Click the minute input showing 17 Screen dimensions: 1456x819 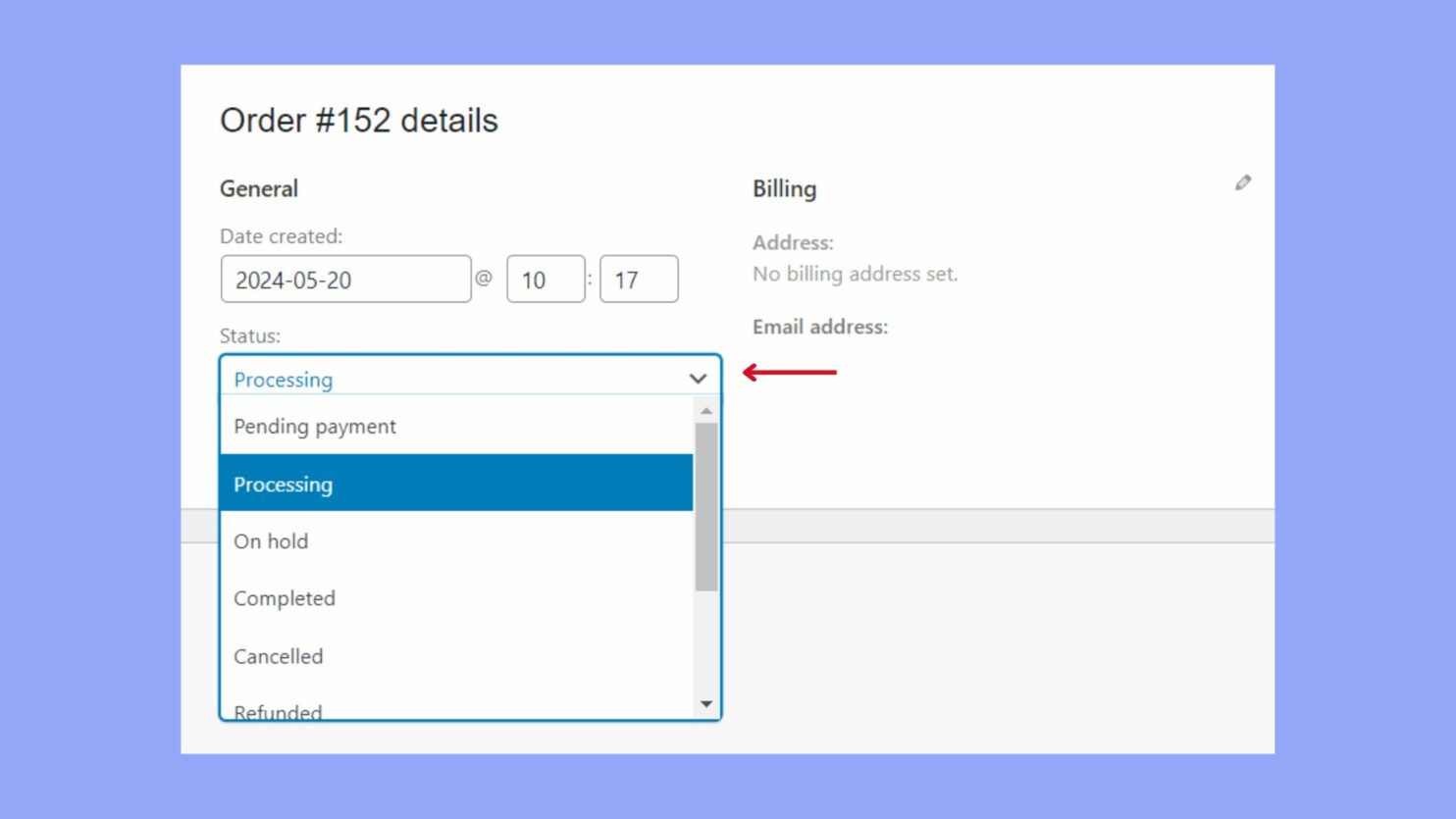point(639,279)
